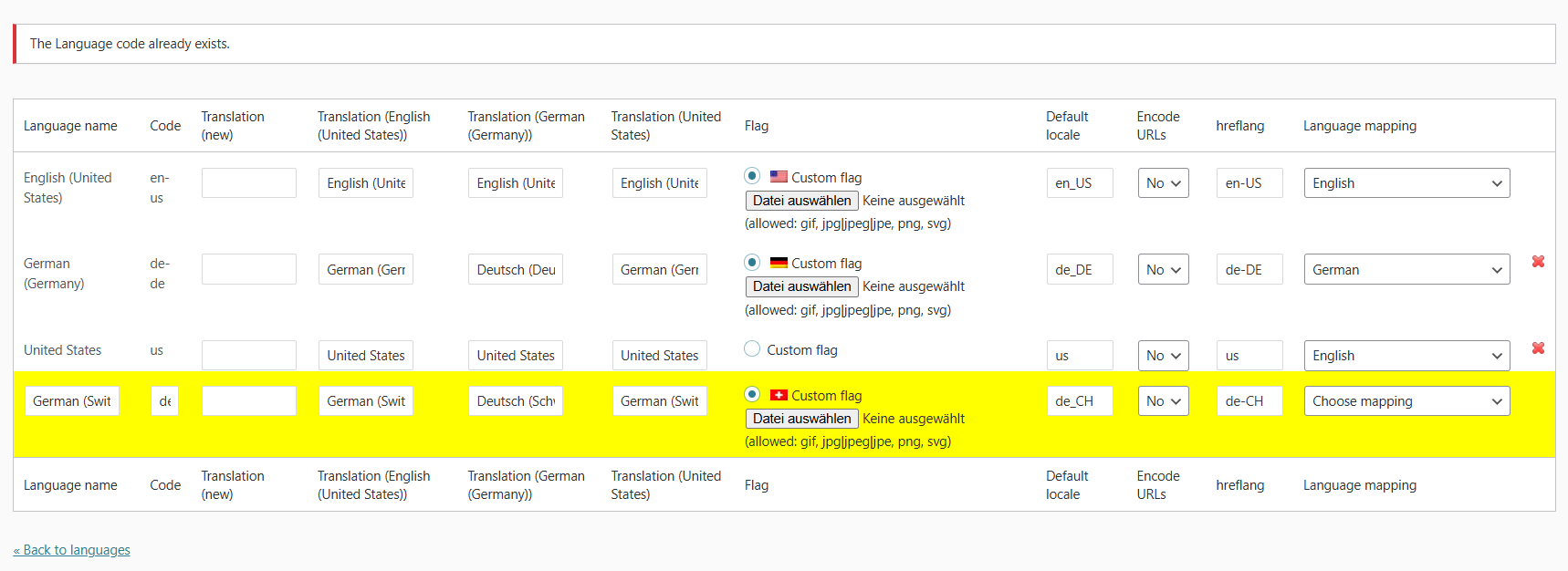Click the red delete icon in United States row

pos(1538,348)
